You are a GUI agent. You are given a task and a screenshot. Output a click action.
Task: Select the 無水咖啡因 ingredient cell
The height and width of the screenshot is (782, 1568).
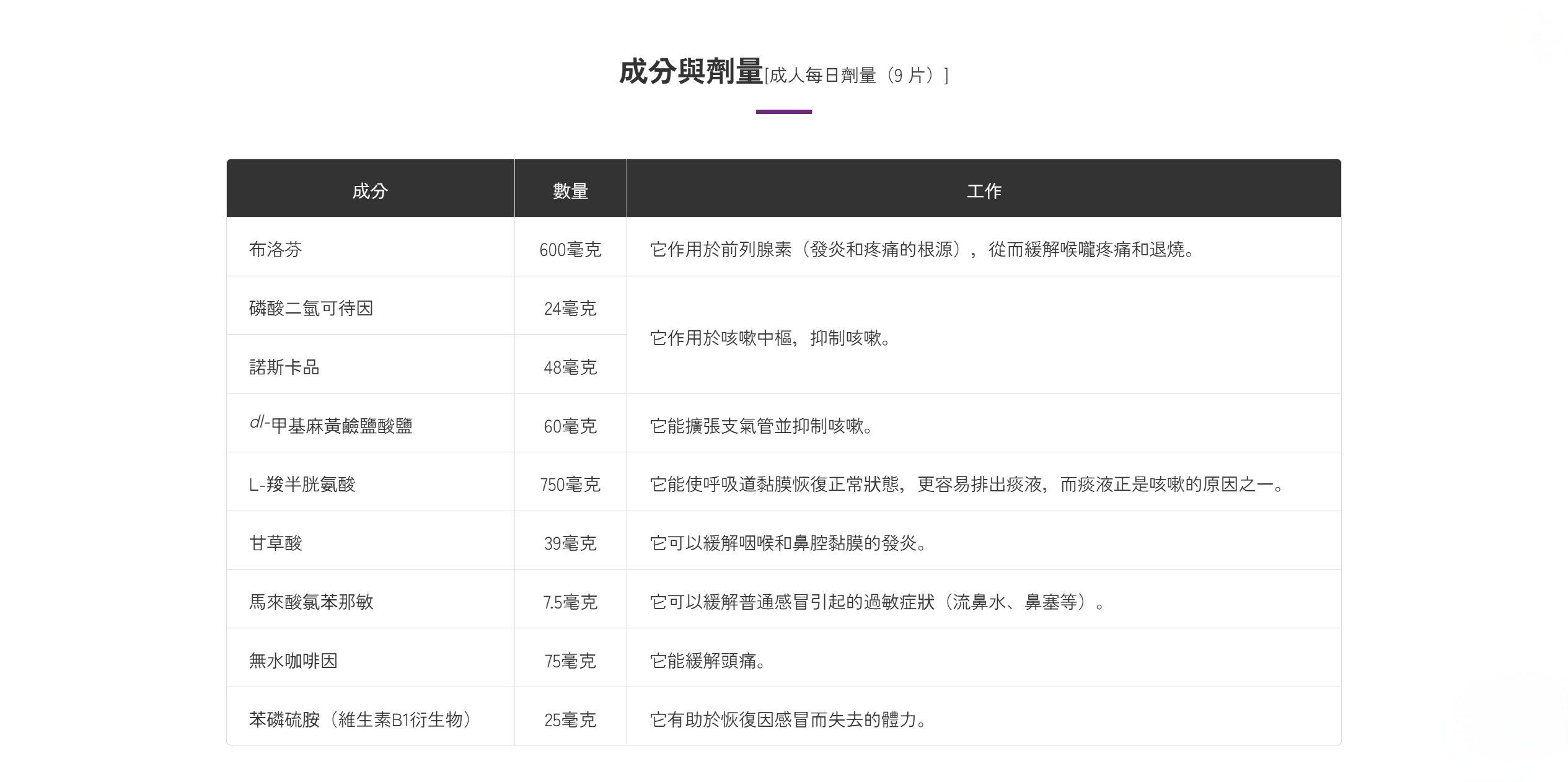pos(293,661)
